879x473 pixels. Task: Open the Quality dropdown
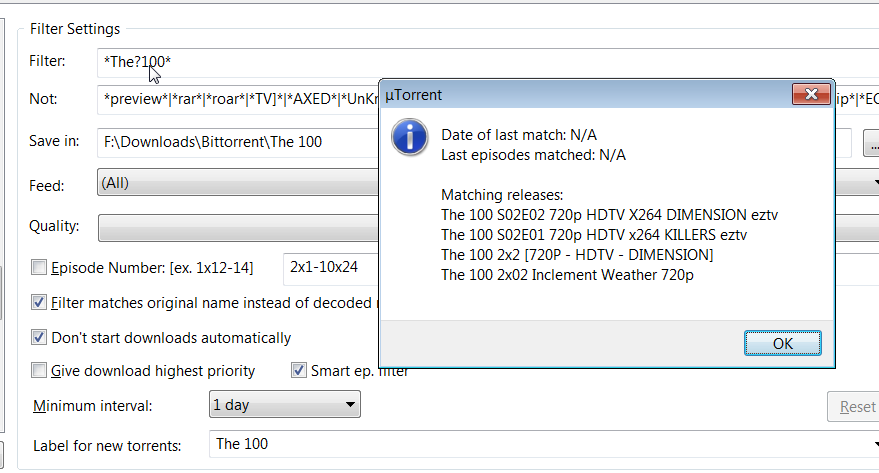click(x=238, y=228)
